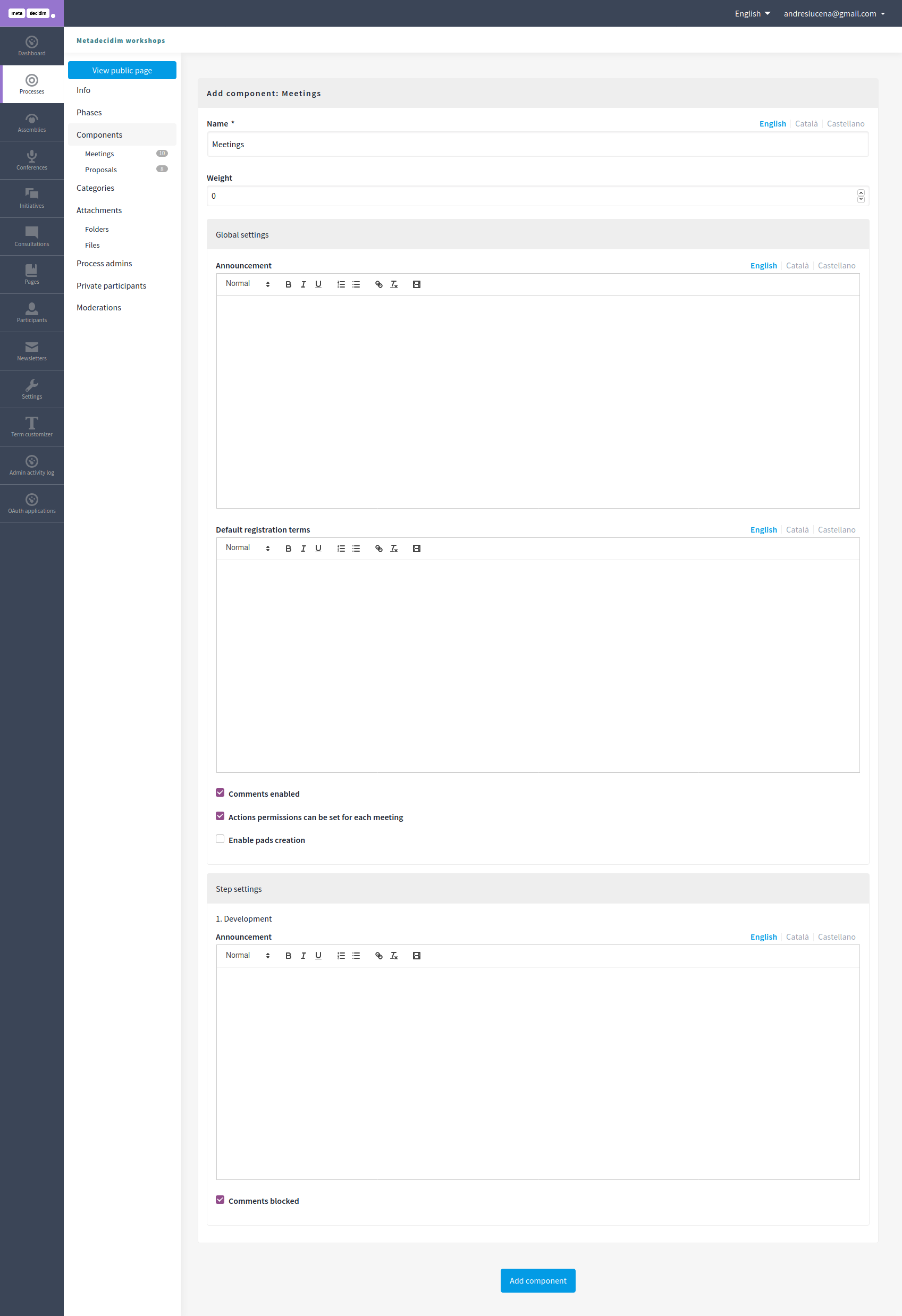Screen dimensions: 902x1316
Task: Insert video in Default registration terms editor
Action: click(417, 549)
